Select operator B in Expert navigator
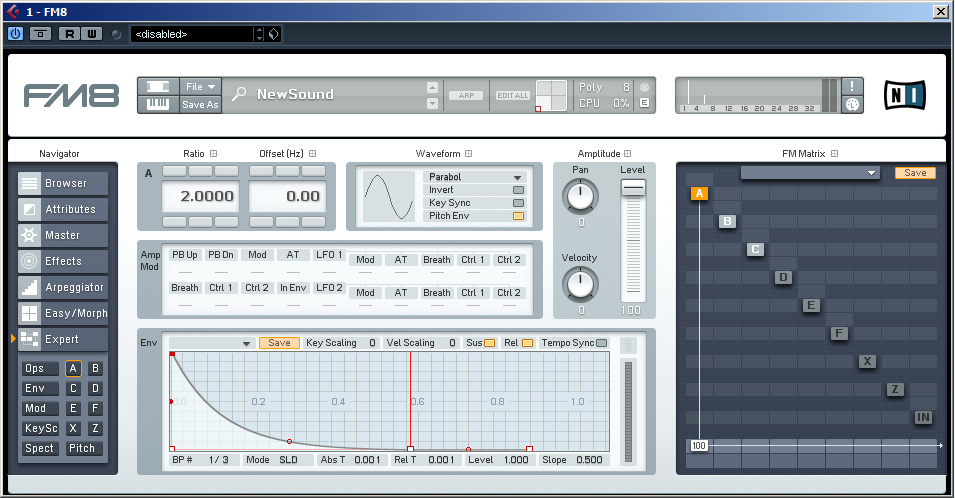955x498 pixels. tap(95, 368)
